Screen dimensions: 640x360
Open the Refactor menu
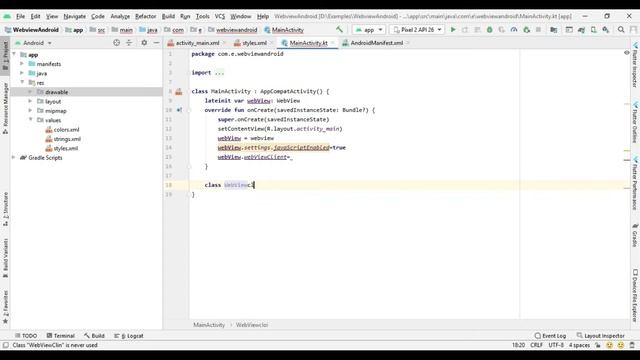146,16
